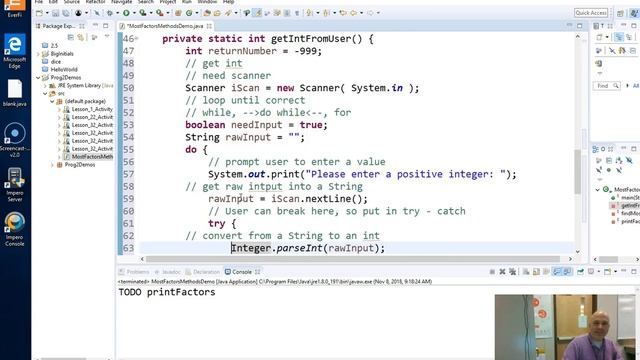Open the New file dropdown arrow

47,13
